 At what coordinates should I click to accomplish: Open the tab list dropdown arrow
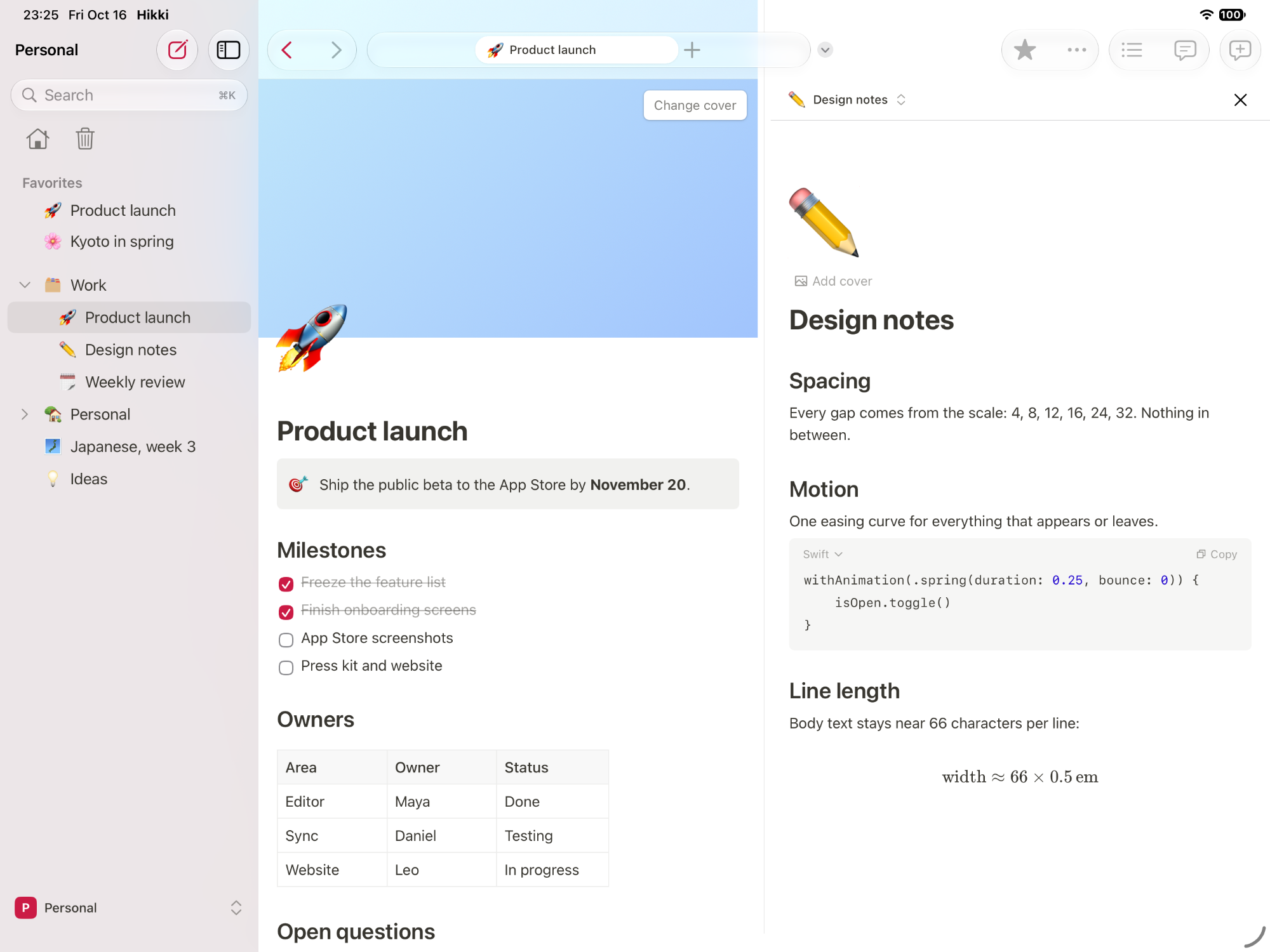[x=825, y=50]
